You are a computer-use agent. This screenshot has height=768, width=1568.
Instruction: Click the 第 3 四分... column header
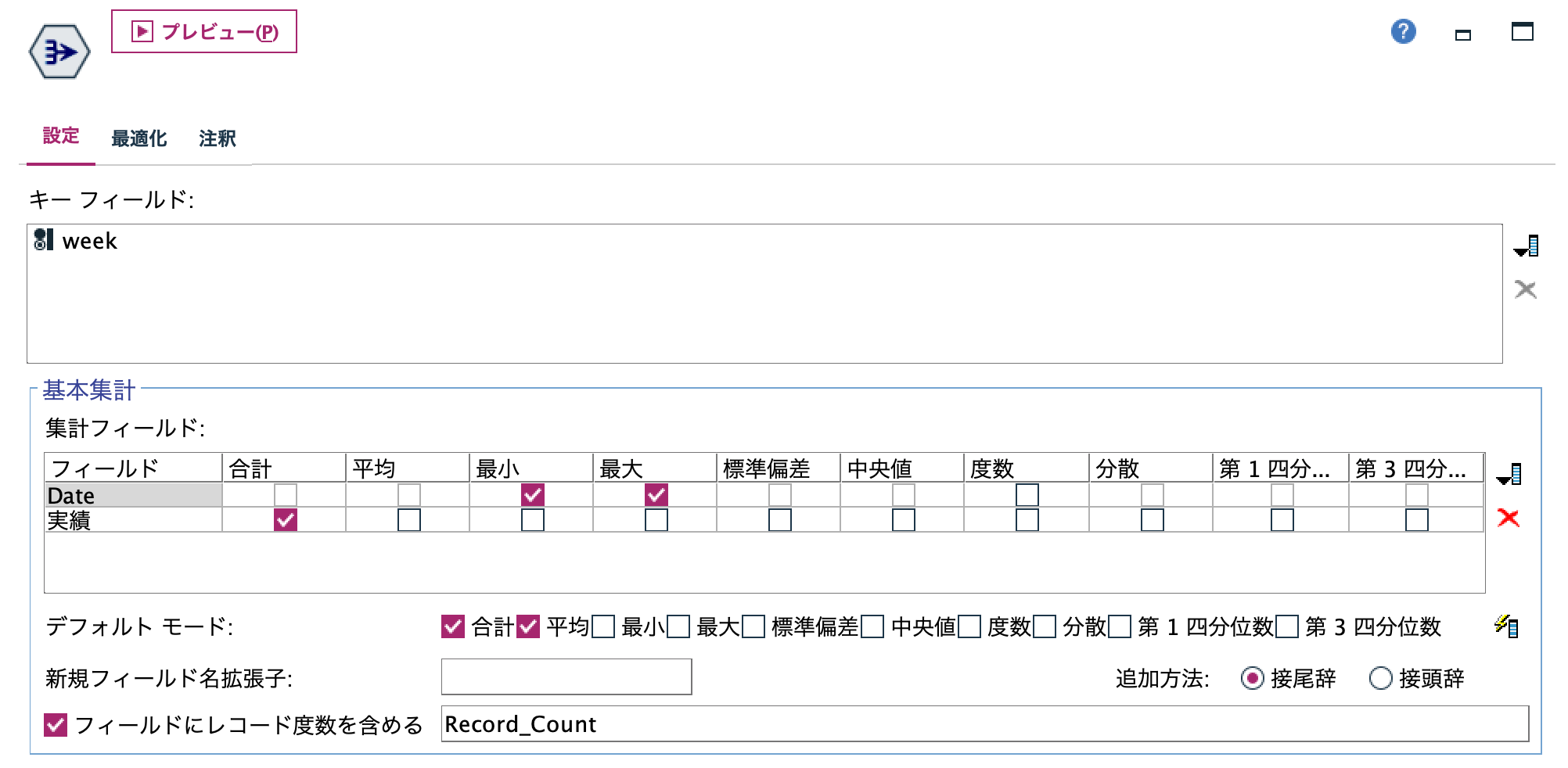click(x=1416, y=468)
